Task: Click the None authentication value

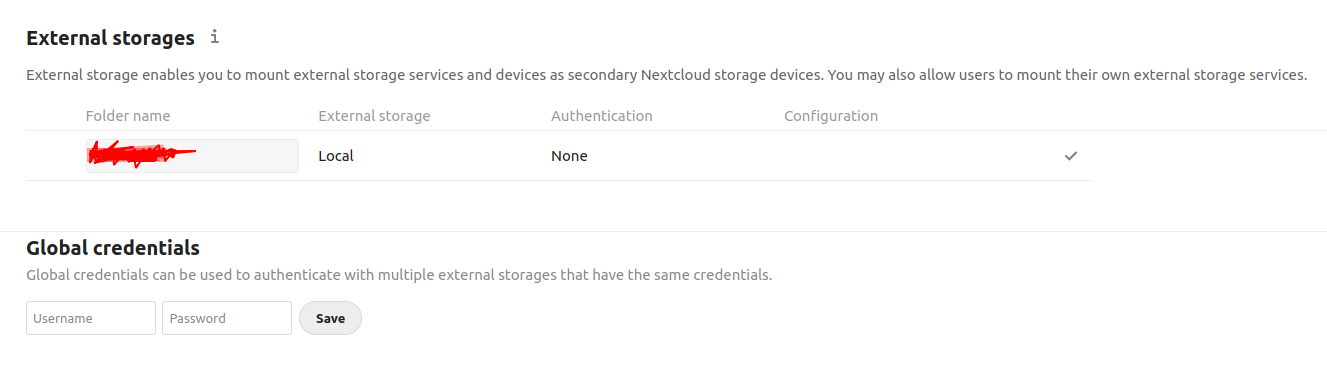Action: tap(569, 156)
